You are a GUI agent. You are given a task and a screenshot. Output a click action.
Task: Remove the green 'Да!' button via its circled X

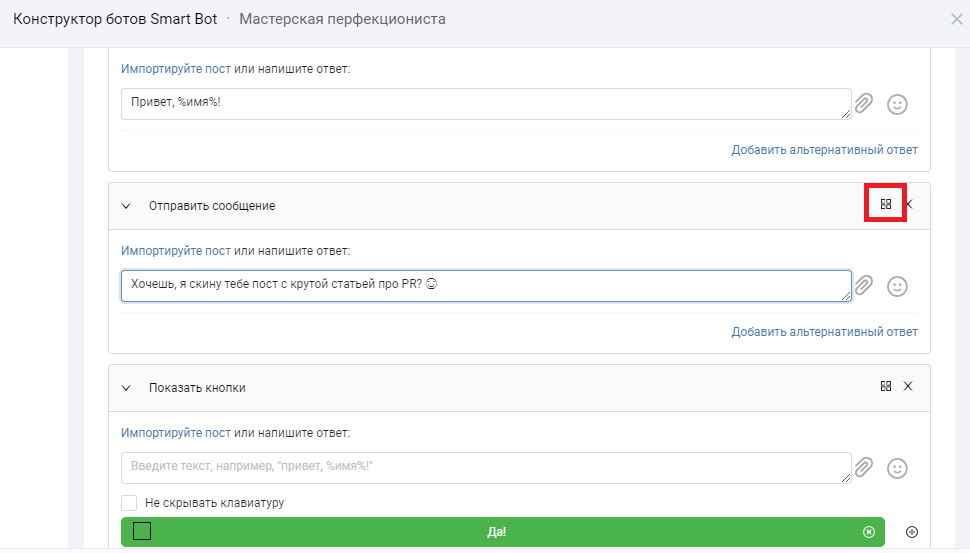tap(868, 532)
